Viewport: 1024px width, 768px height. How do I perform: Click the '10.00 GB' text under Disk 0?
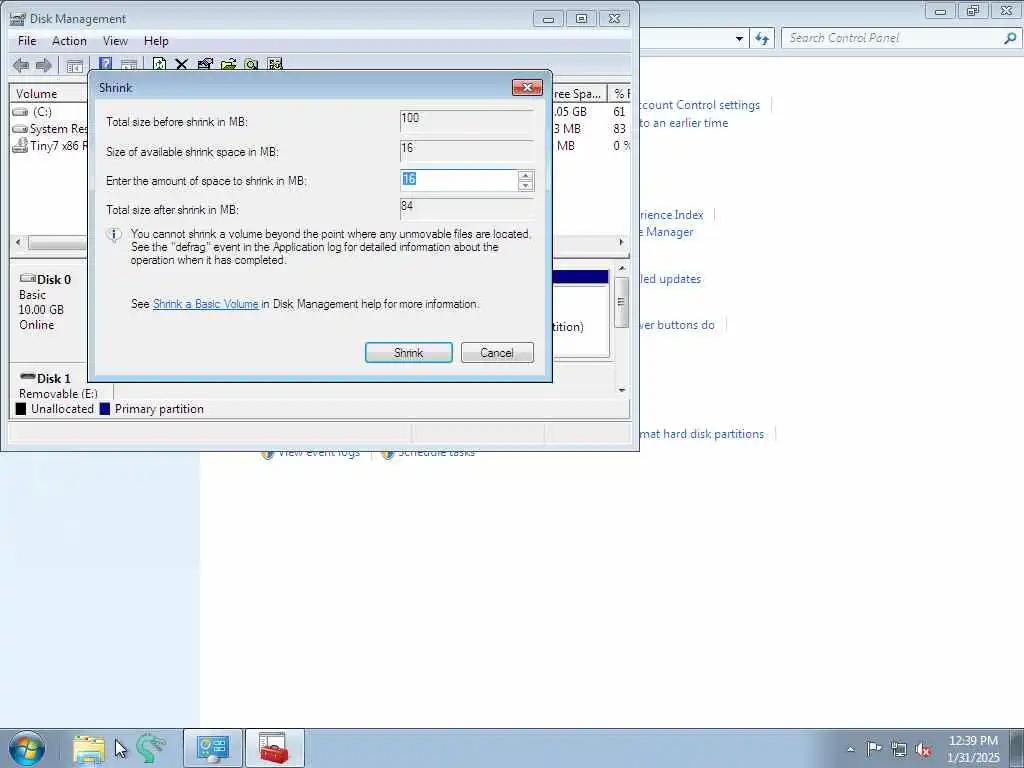click(41, 310)
